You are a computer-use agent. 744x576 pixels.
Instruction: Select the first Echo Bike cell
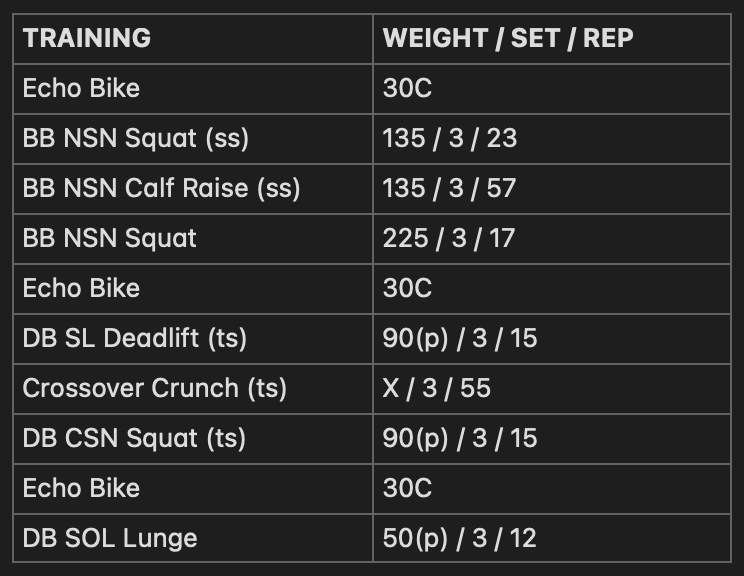193,89
